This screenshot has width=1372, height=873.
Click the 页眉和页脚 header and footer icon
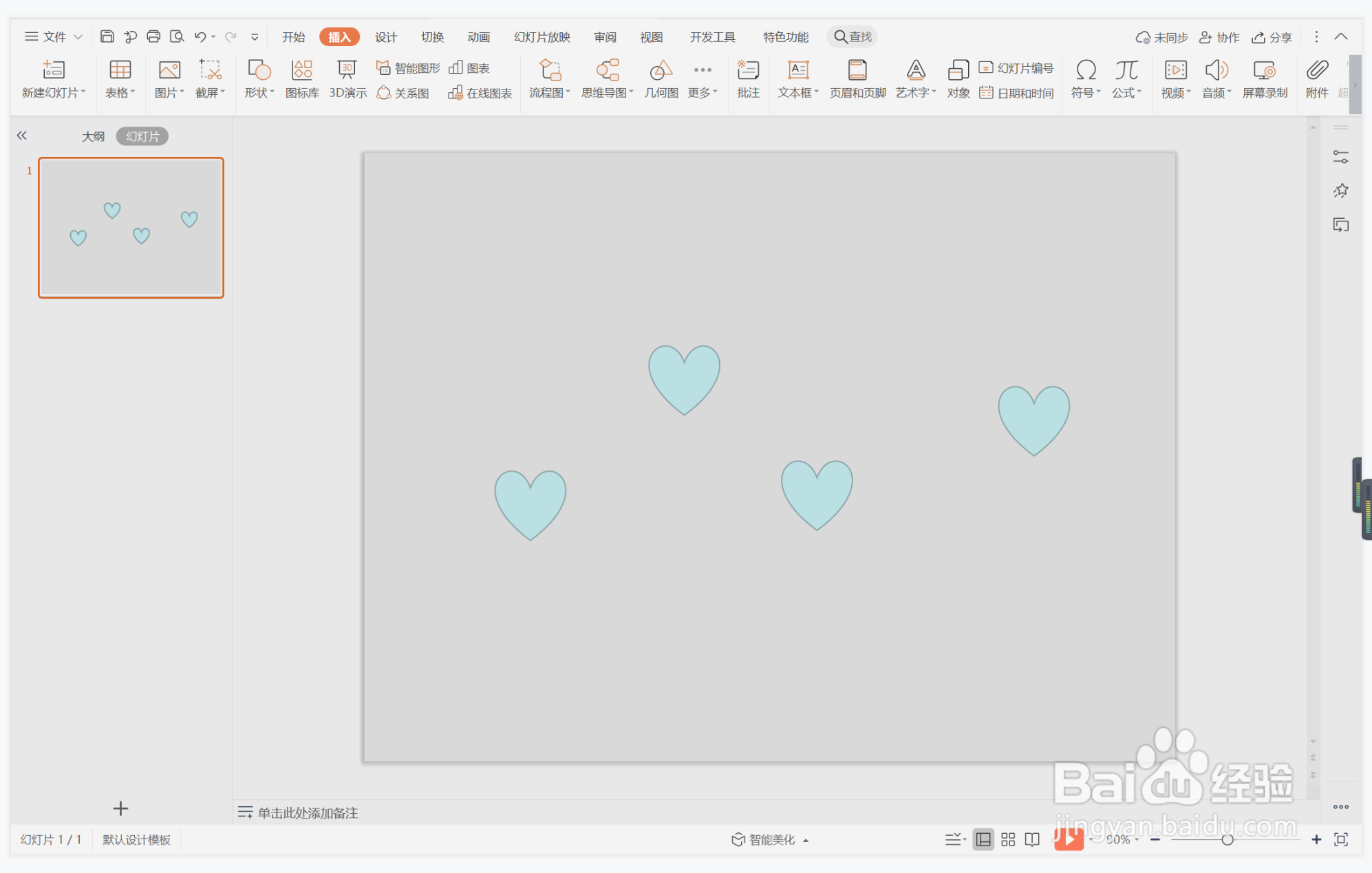point(857,79)
